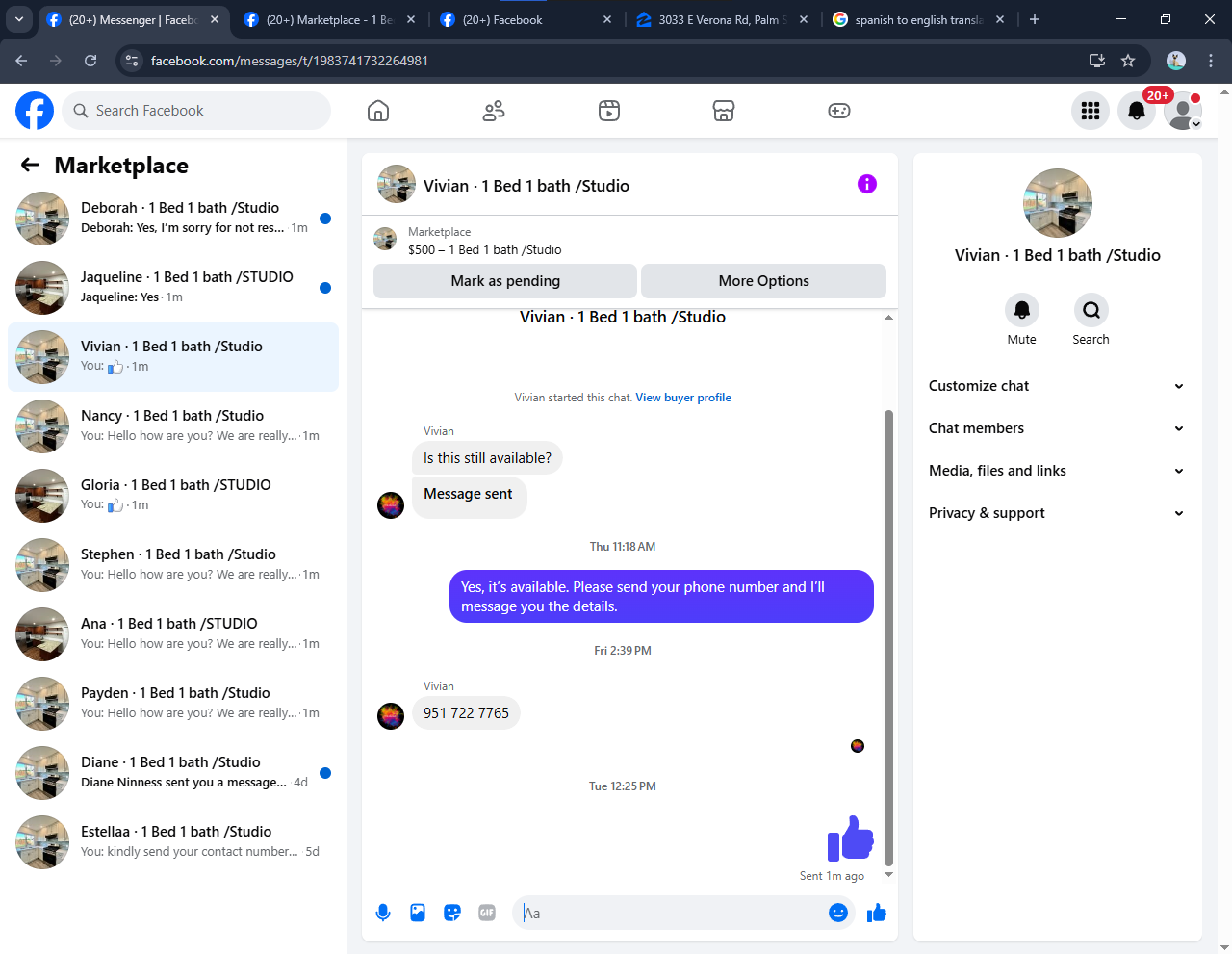Click the large sent thumbs-up message
Image resolution: width=1232 pixels, height=954 pixels.
pos(851,838)
